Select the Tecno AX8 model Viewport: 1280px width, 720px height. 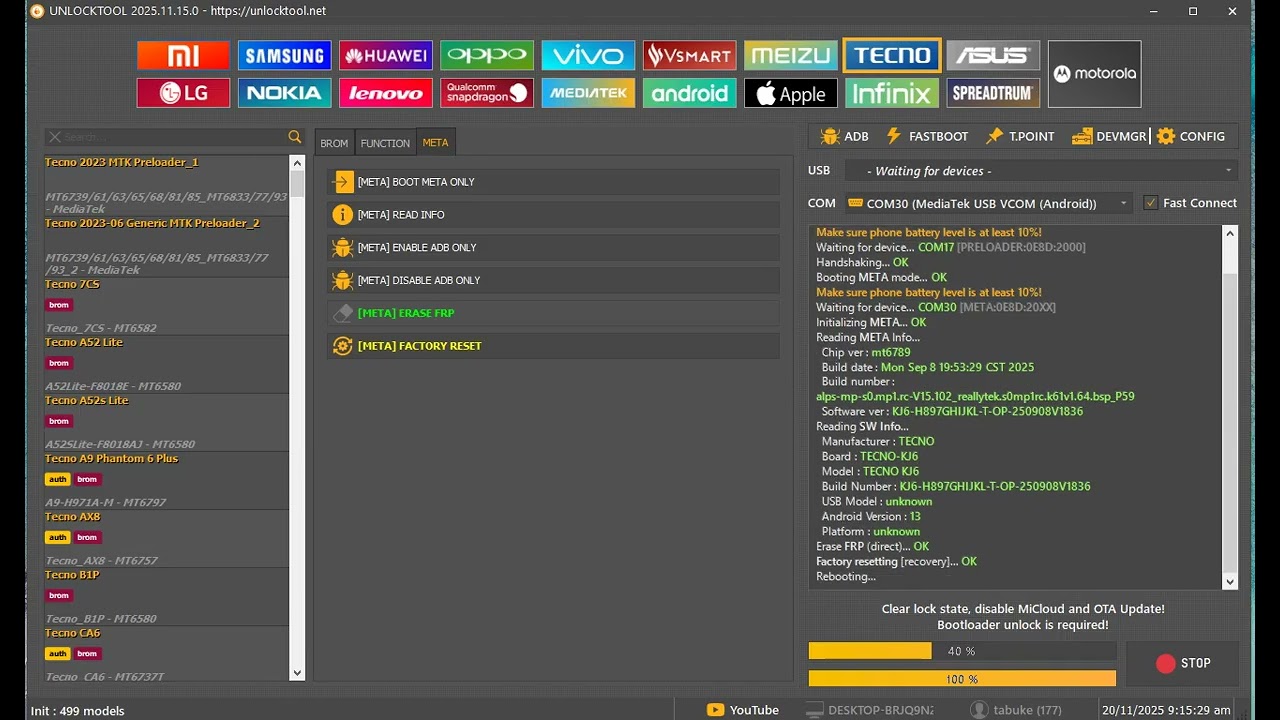[166, 539]
